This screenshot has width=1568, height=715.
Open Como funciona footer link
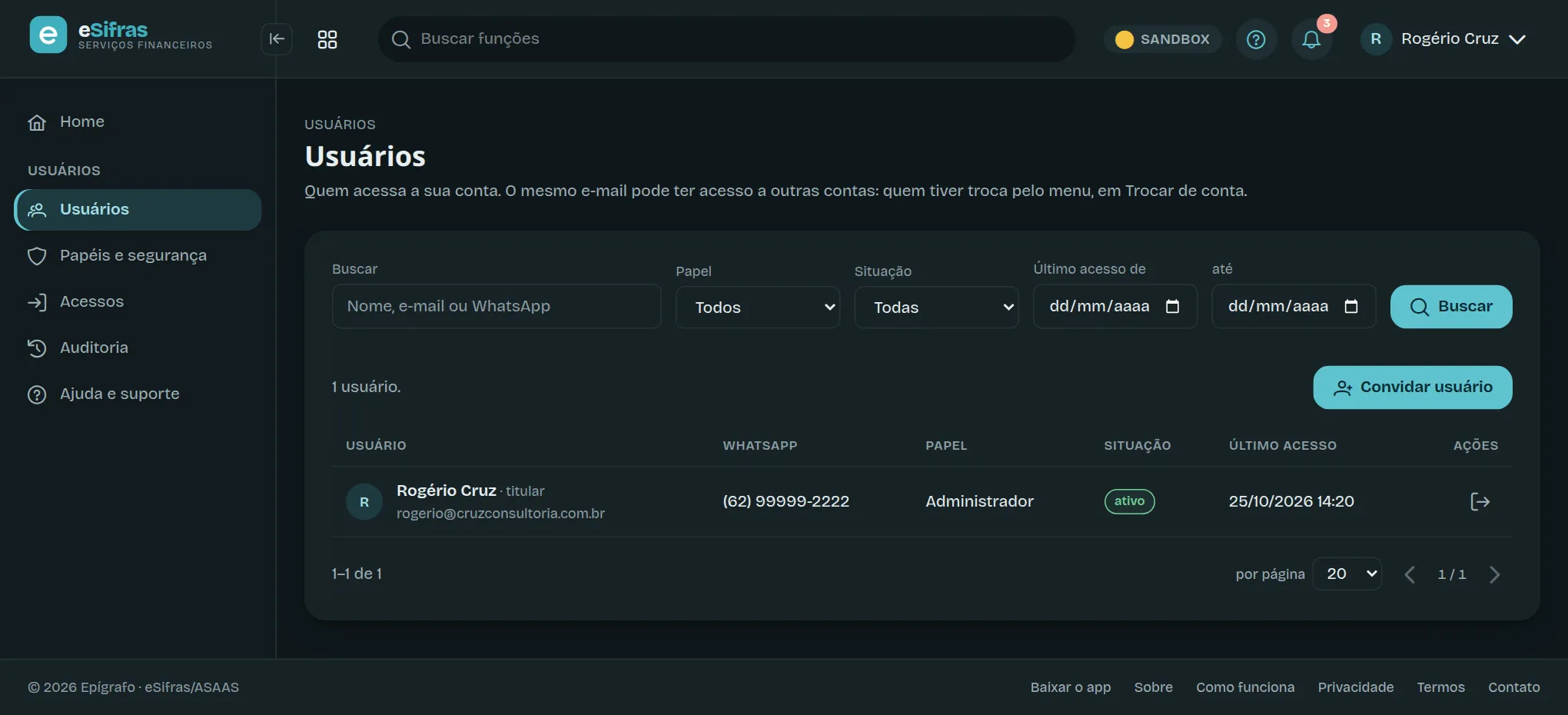click(x=1245, y=687)
